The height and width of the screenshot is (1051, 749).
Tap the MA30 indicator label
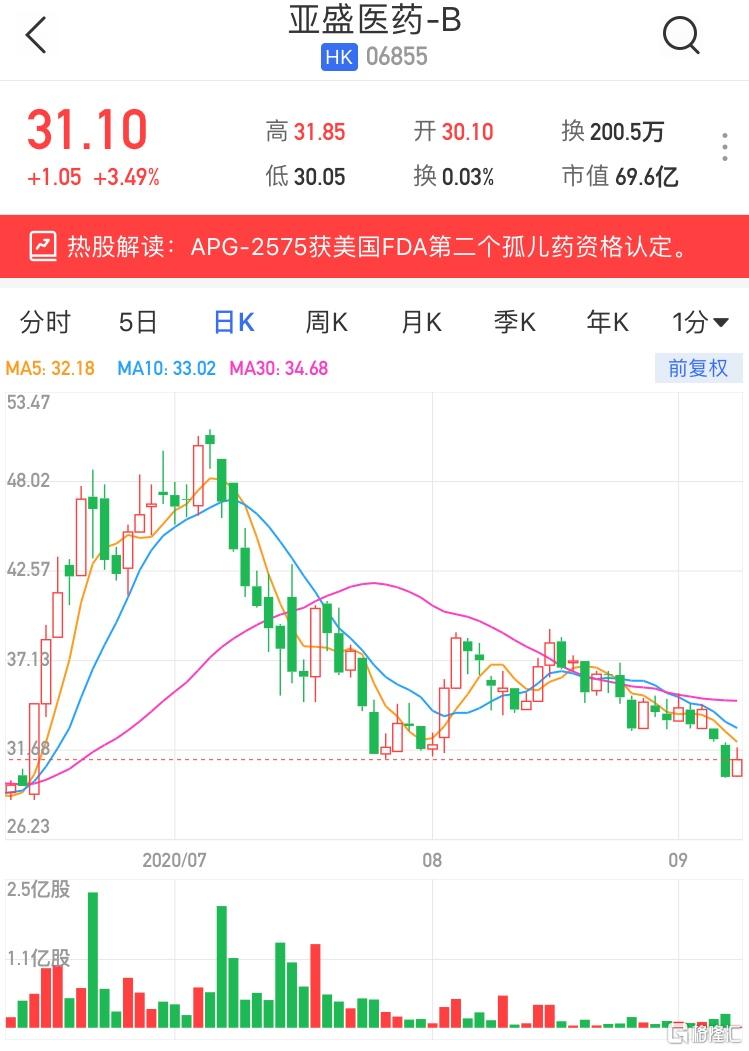(279, 368)
